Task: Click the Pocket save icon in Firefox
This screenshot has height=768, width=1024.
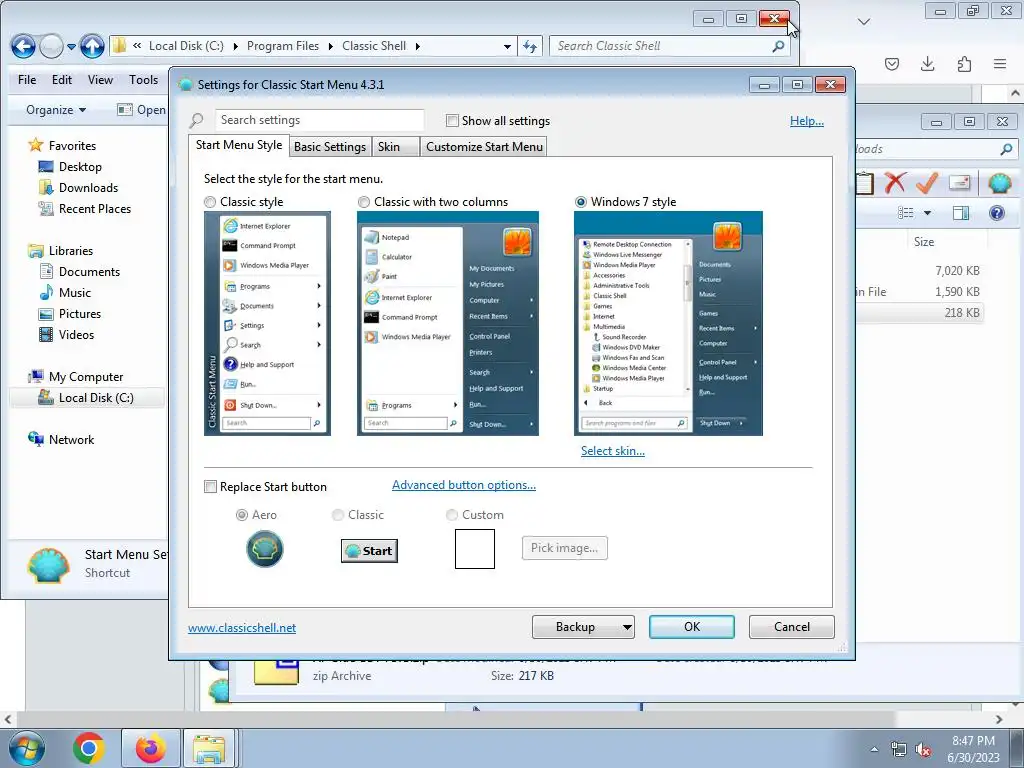Action: 892,63
